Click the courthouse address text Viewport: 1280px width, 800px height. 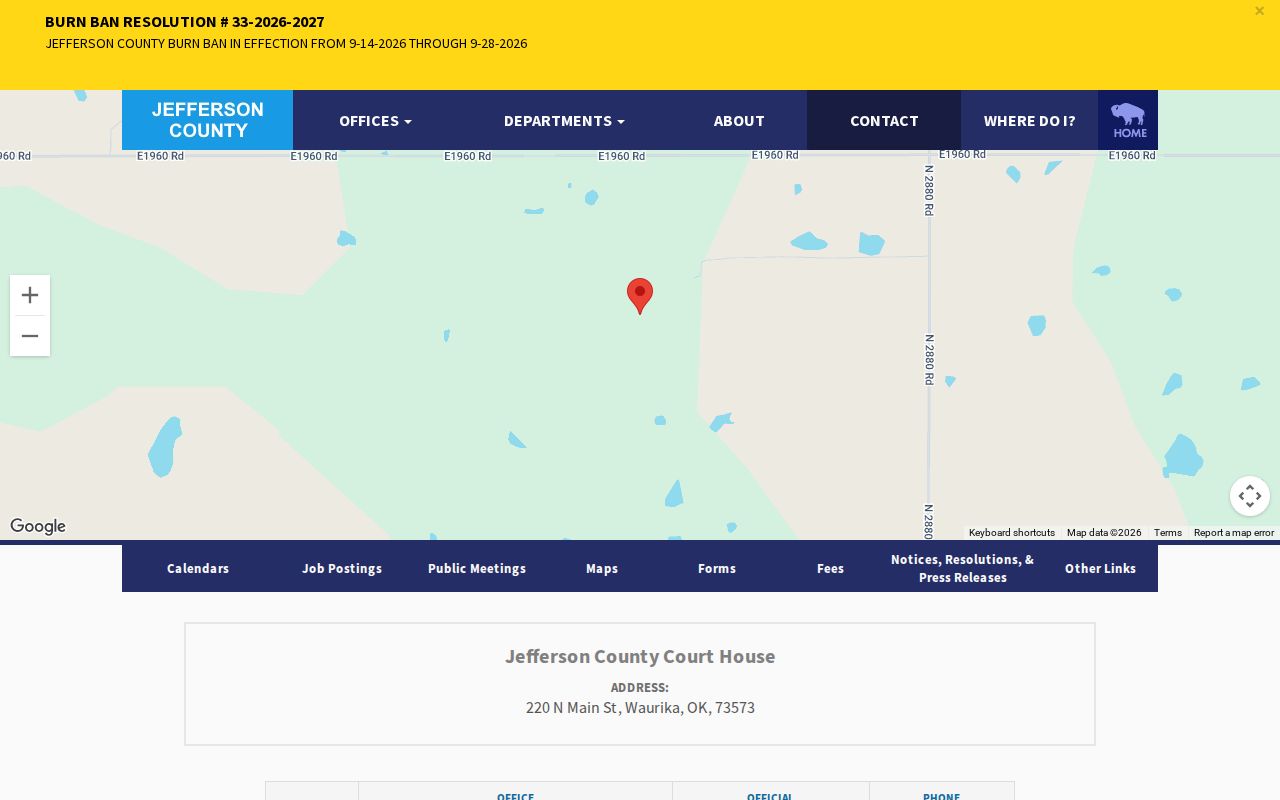pos(640,707)
